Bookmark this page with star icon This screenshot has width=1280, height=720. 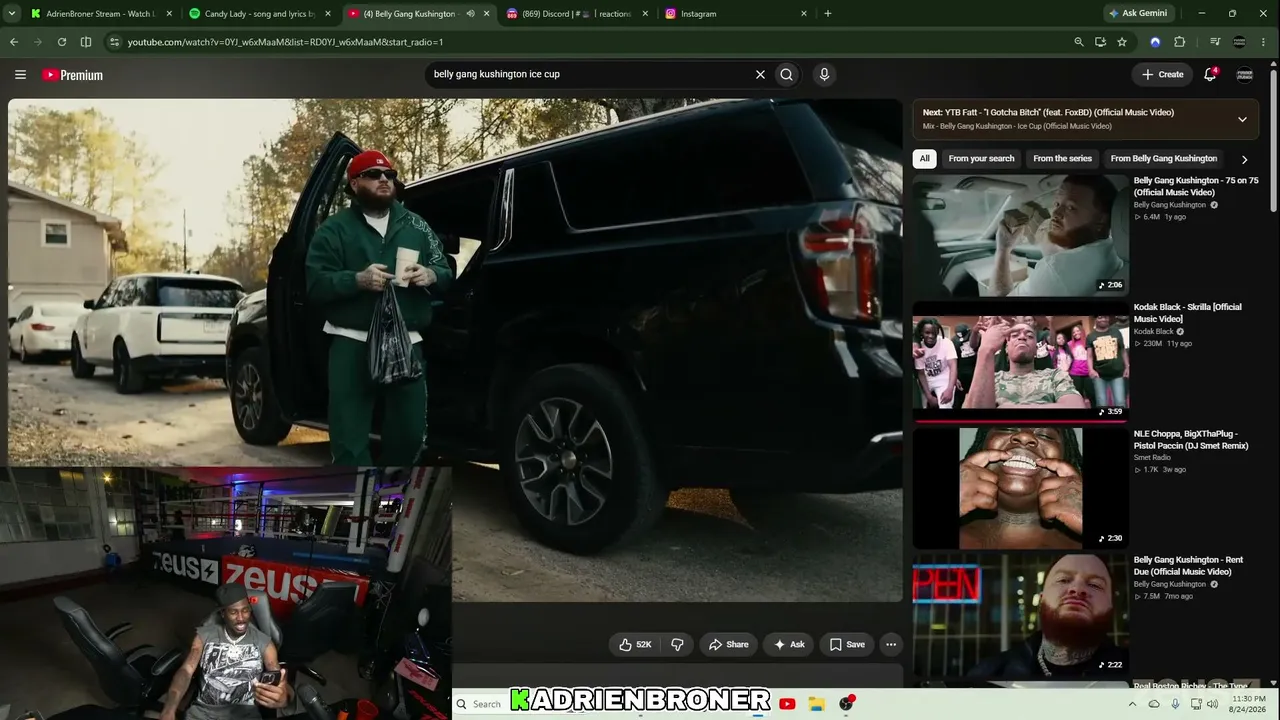pyautogui.click(x=1122, y=42)
